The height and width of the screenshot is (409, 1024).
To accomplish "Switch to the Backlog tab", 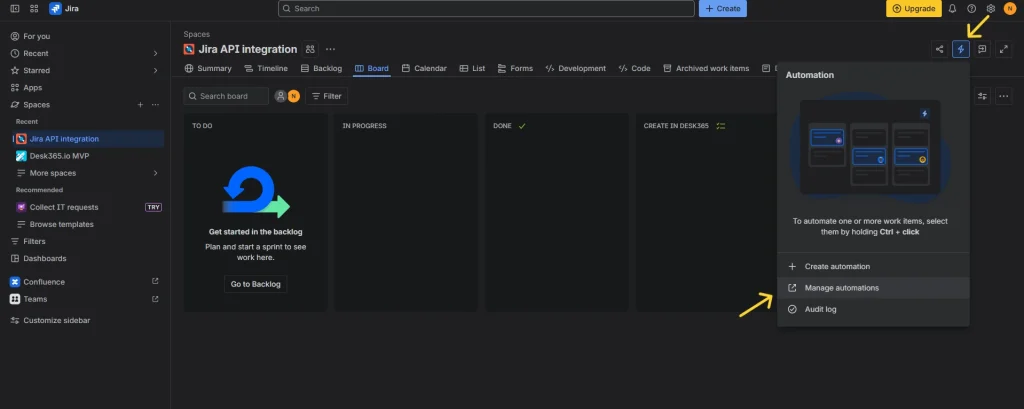I will pos(321,68).
